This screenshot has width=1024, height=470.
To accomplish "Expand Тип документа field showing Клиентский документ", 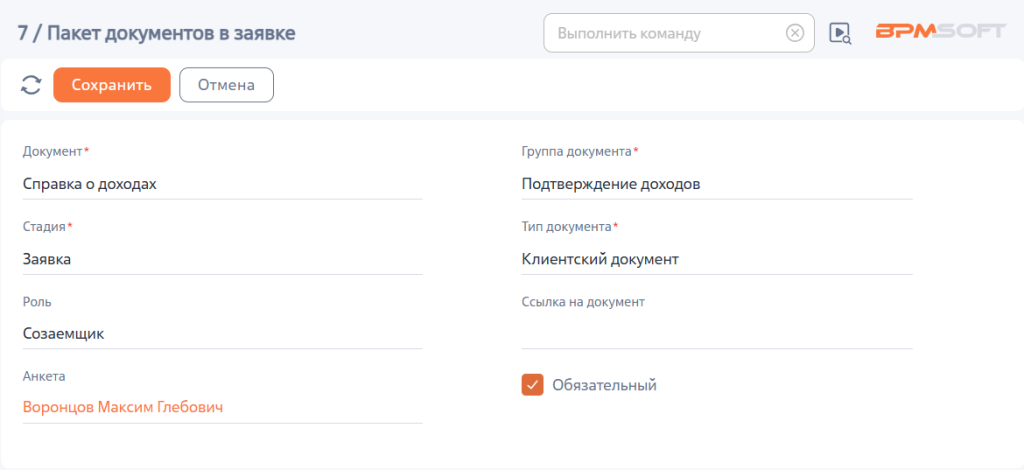I will [717, 260].
